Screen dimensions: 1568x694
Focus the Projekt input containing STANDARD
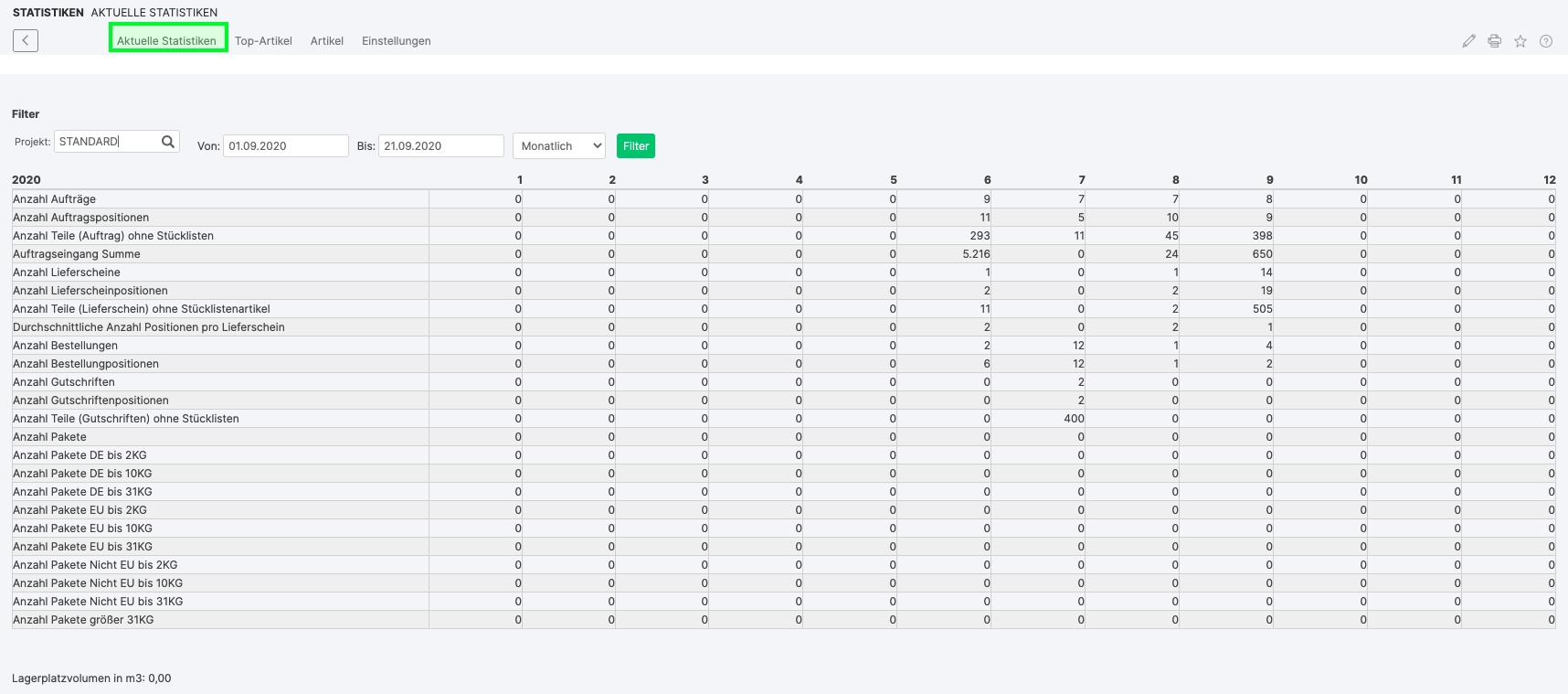point(105,142)
